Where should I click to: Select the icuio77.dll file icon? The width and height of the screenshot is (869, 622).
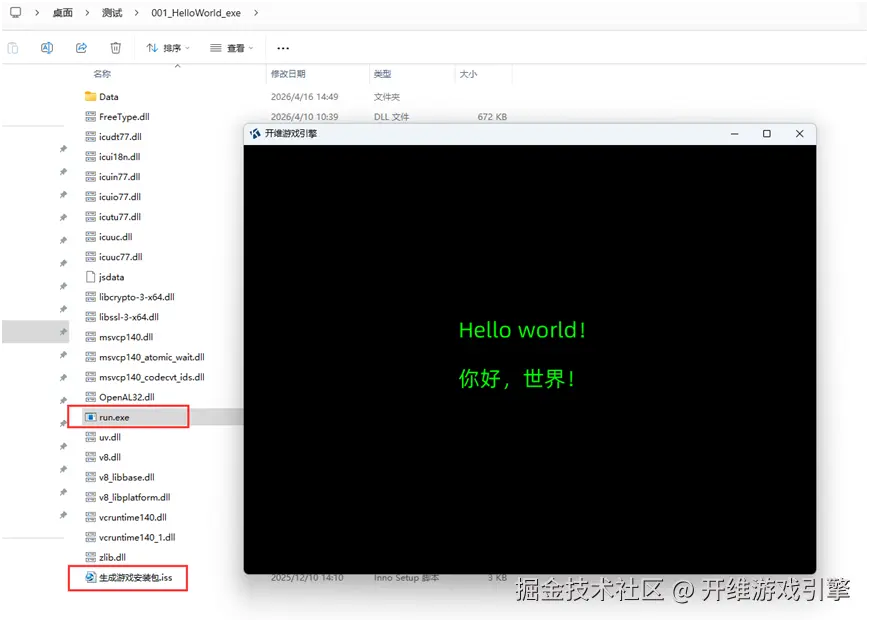pos(90,196)
